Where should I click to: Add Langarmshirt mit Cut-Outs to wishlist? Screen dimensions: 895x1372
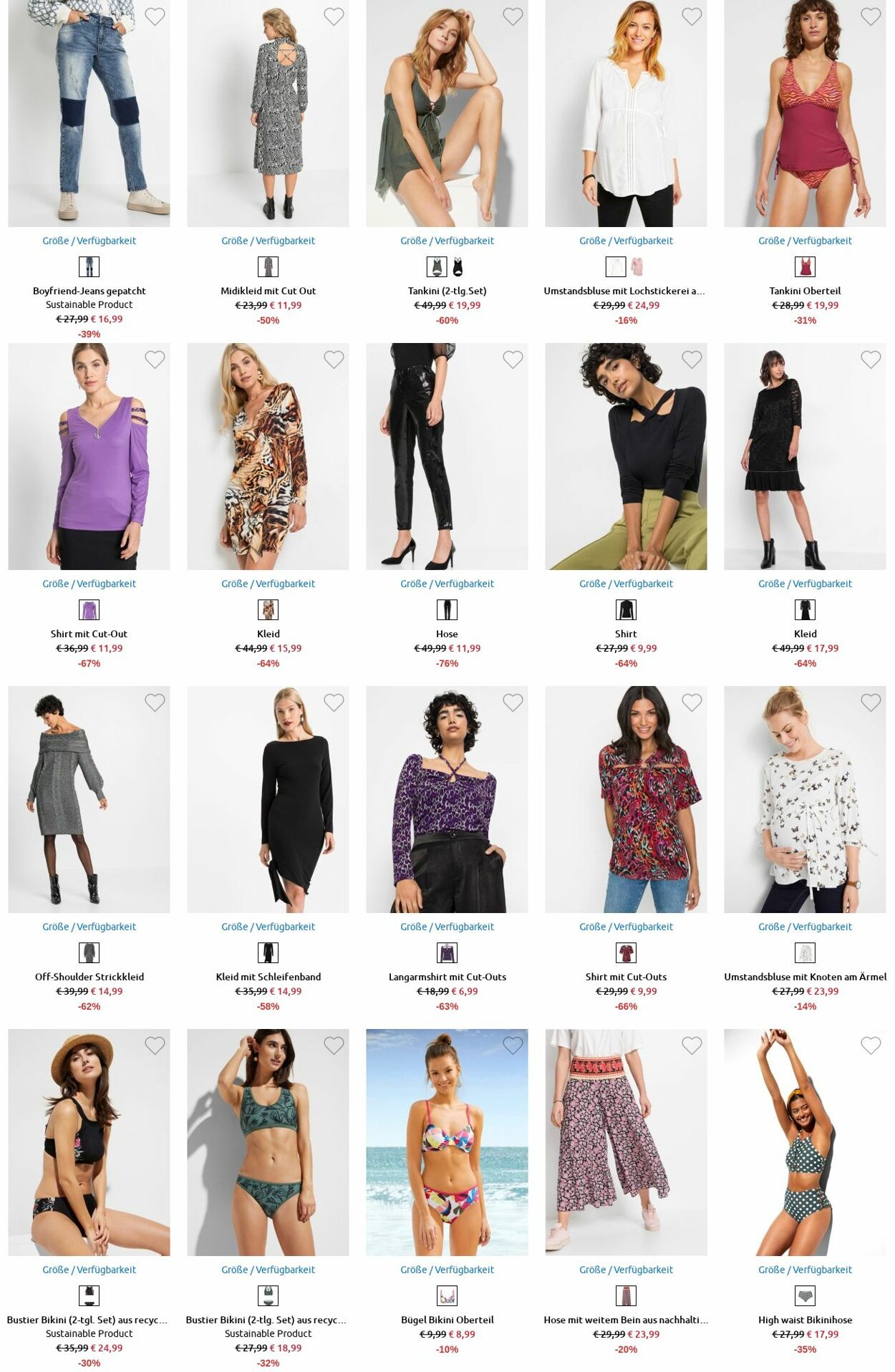[513, 702]
